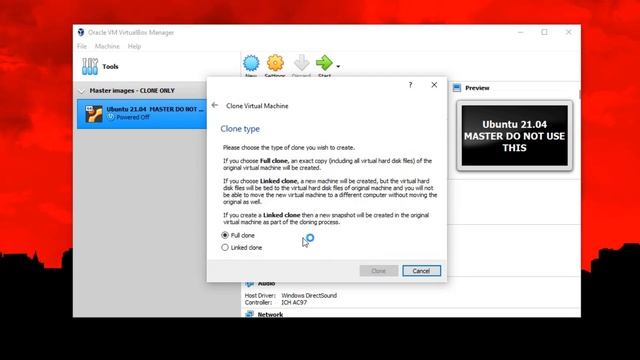Viewport: 640px width, 360px height.
Task: Collapse the Master images group chevron
Action: pyautogui.click(x=82, y=91)
